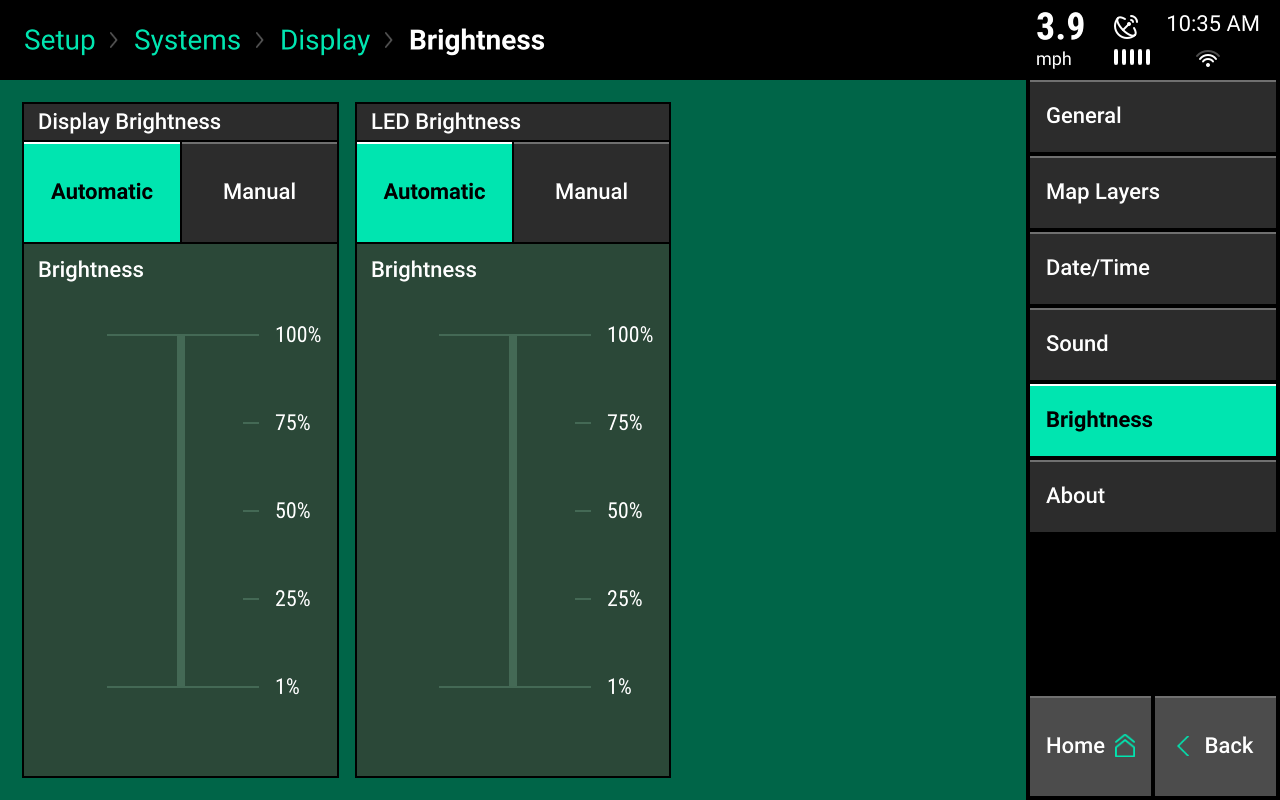Set LED Brightness to Automatic
The height and width of the screenshot is (800, 1280).
pyautogui.click(x=434, y=192)
